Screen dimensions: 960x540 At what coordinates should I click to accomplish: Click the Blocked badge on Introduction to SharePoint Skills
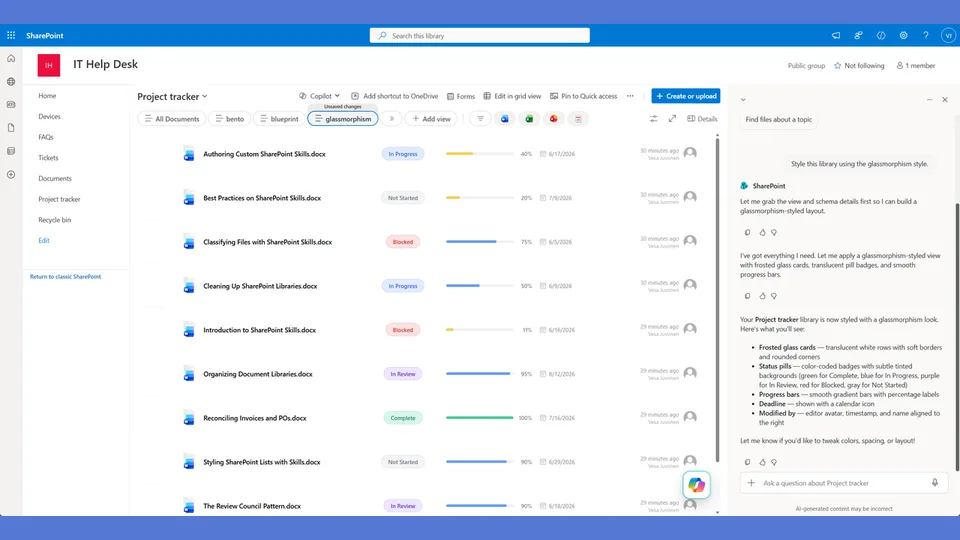pos(403,330)
